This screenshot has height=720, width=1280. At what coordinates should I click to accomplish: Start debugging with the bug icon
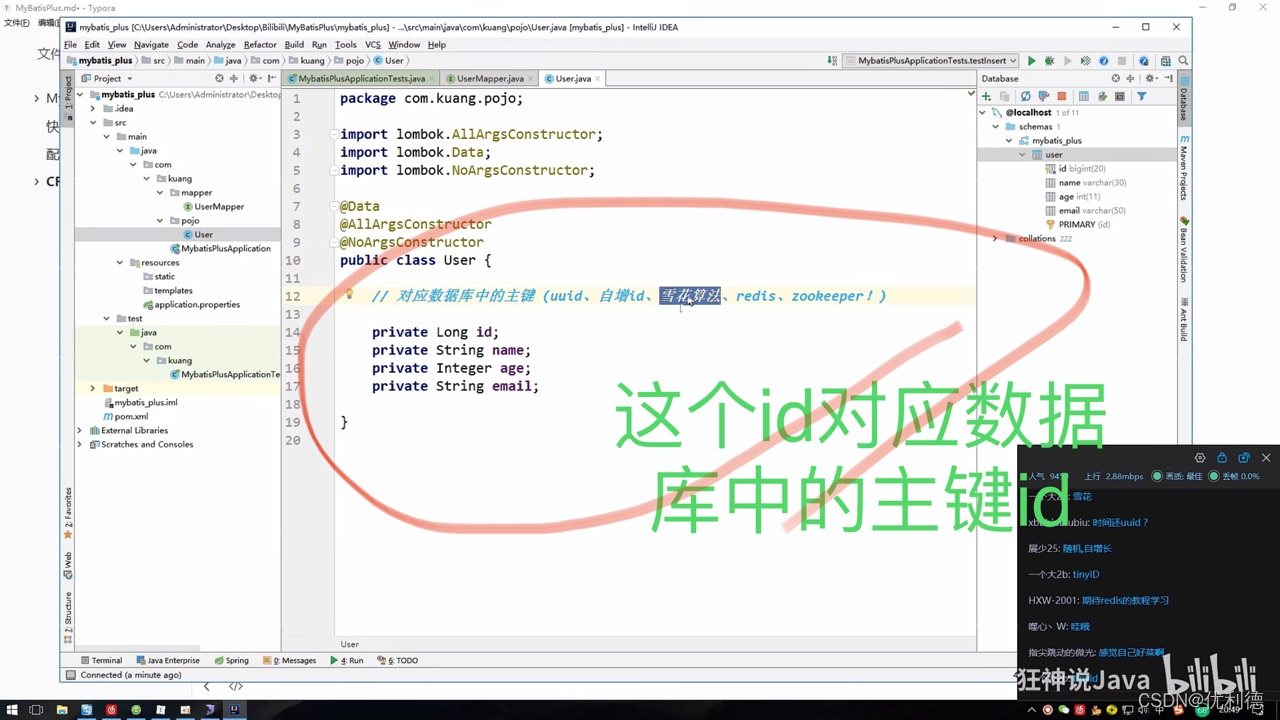coord(1049,61)
